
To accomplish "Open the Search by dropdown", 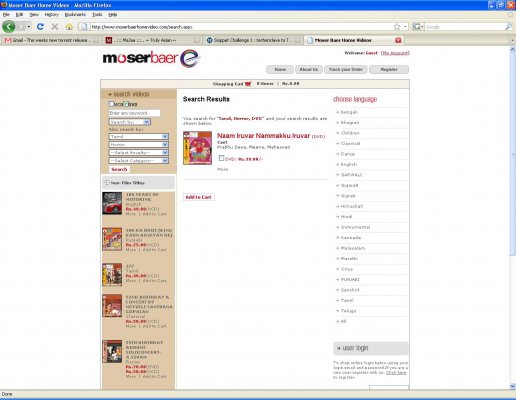I will tap(130, 122).
